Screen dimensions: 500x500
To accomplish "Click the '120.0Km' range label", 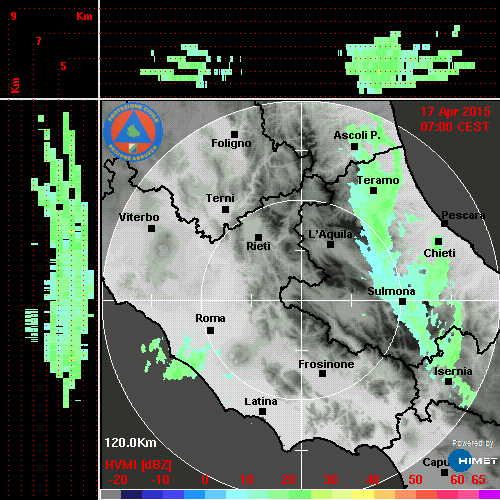I will pos(130,443).
